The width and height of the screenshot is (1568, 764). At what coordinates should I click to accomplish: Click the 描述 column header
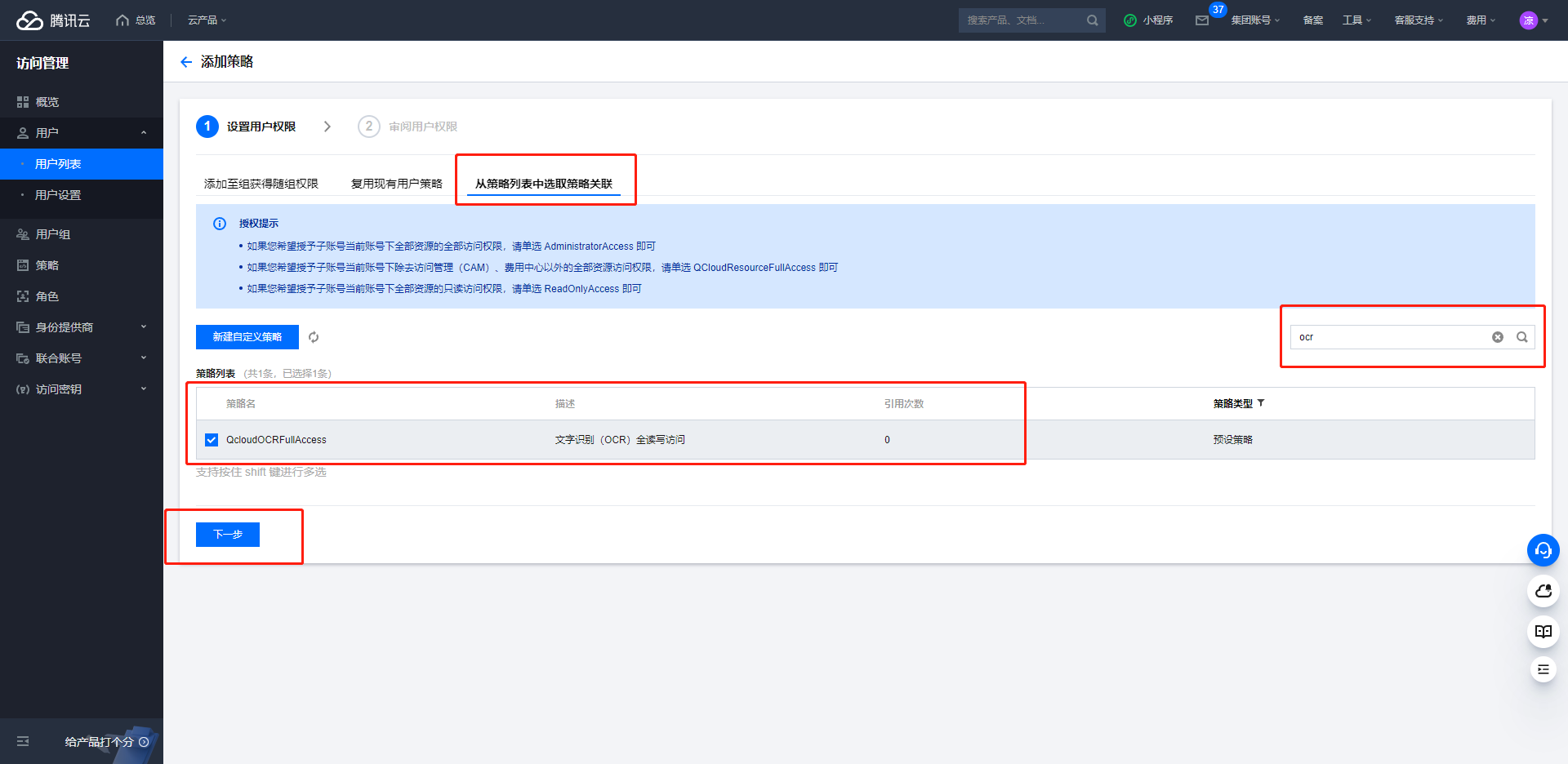tap(565, 404)
